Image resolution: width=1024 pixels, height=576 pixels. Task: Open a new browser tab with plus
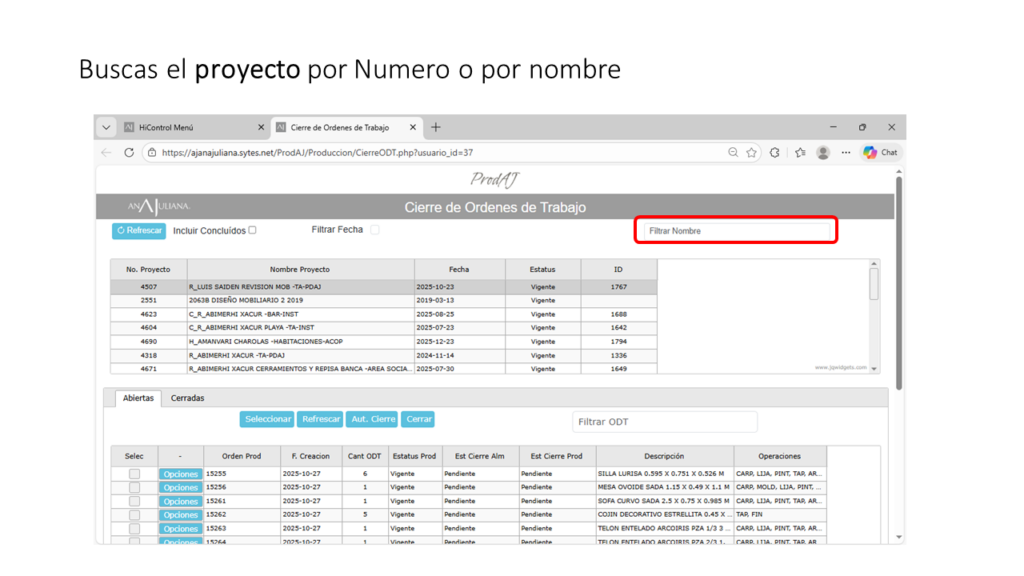click(x=436, y=128)
